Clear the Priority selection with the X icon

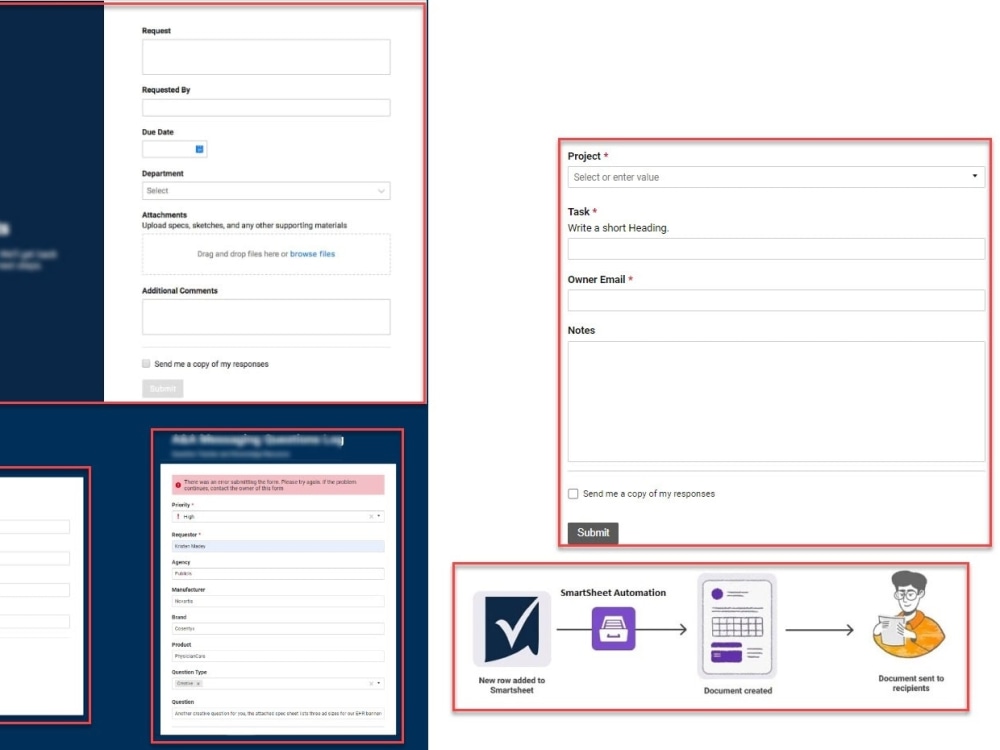click(x=371, y=517)
